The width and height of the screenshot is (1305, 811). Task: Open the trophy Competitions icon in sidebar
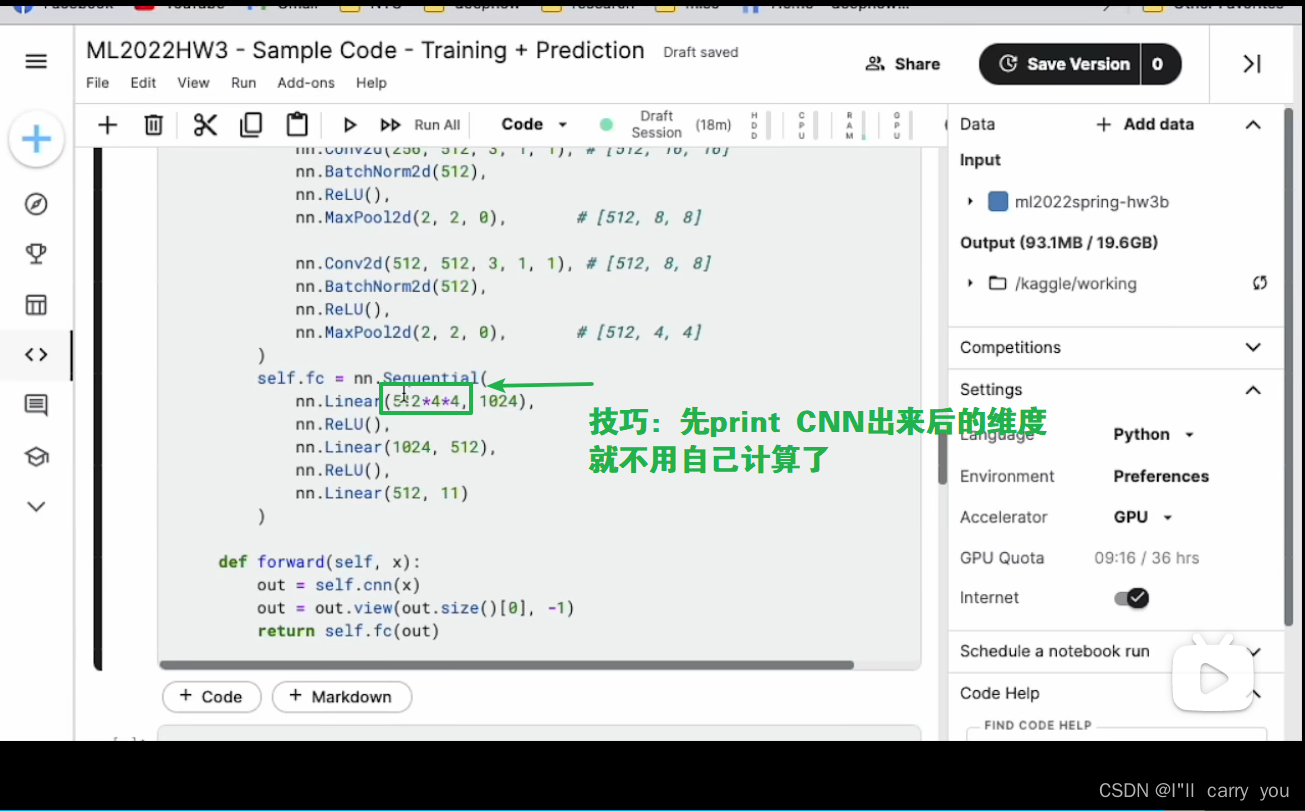click(36, 254)
